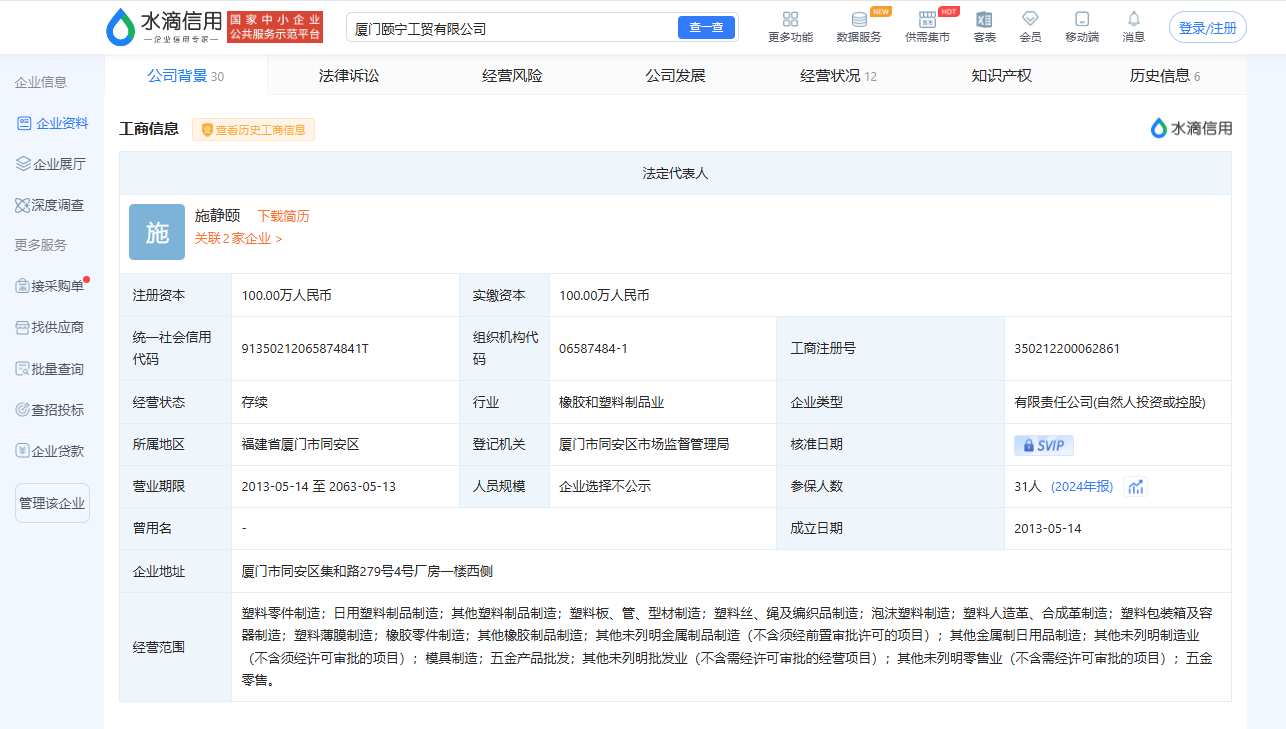The height and width of the screenshot is (729, 1286).
Task: Click the 水滴信用 logo at top left
Action: 164,27
